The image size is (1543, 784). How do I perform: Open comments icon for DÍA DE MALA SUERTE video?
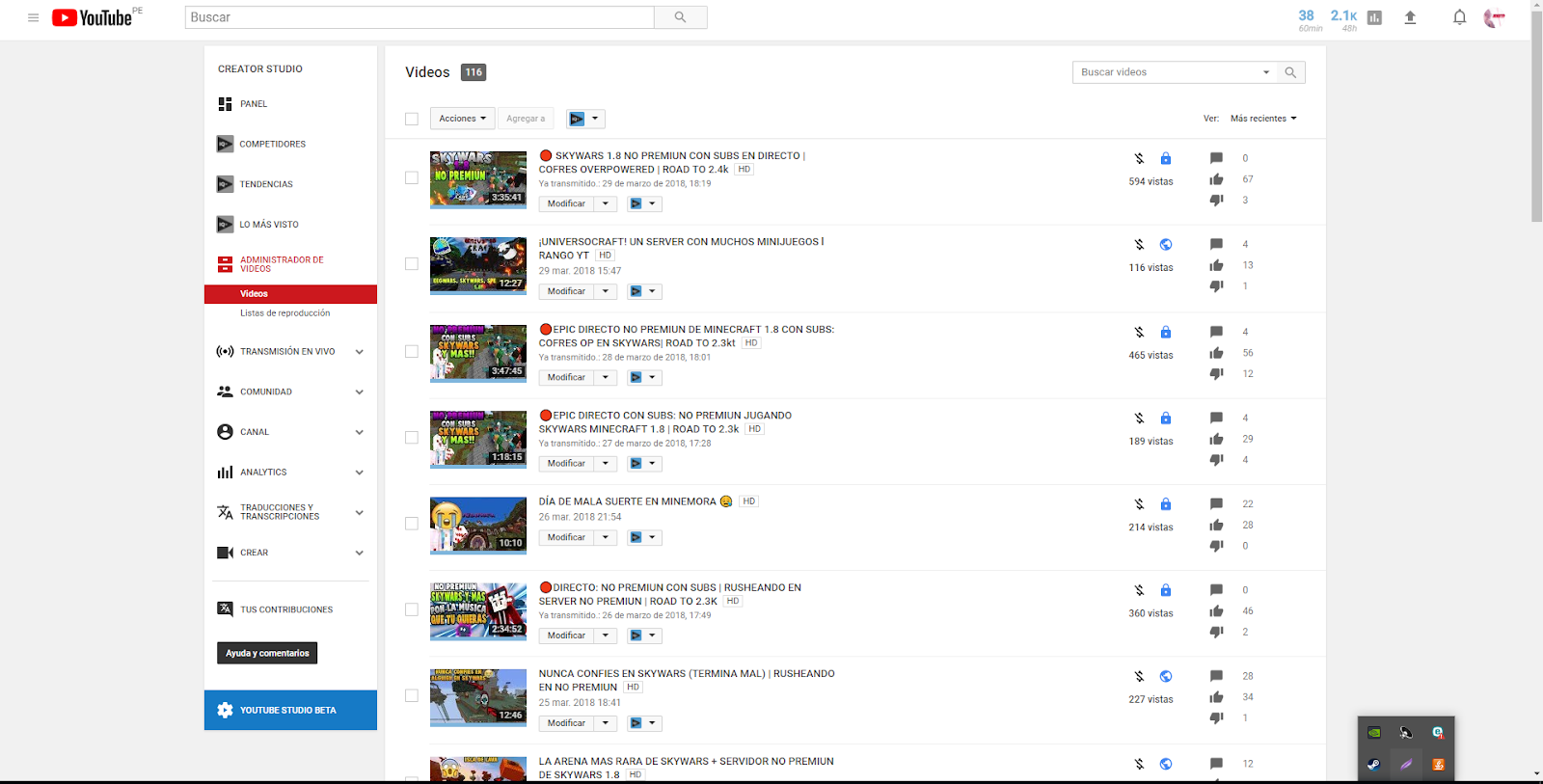1217,504
